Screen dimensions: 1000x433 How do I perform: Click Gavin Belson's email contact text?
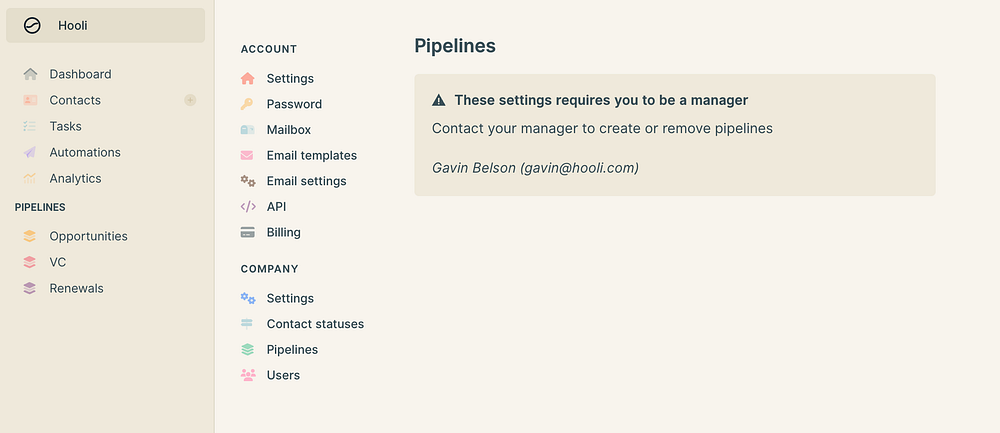pos(535,168)
